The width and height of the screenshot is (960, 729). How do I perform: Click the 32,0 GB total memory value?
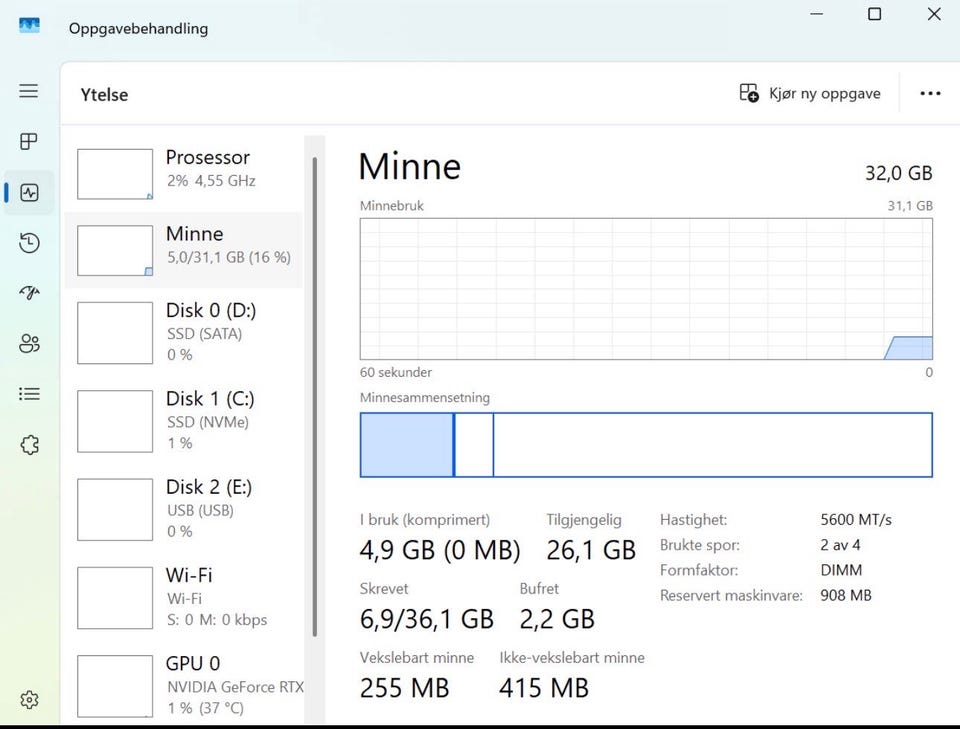(898, 173)
